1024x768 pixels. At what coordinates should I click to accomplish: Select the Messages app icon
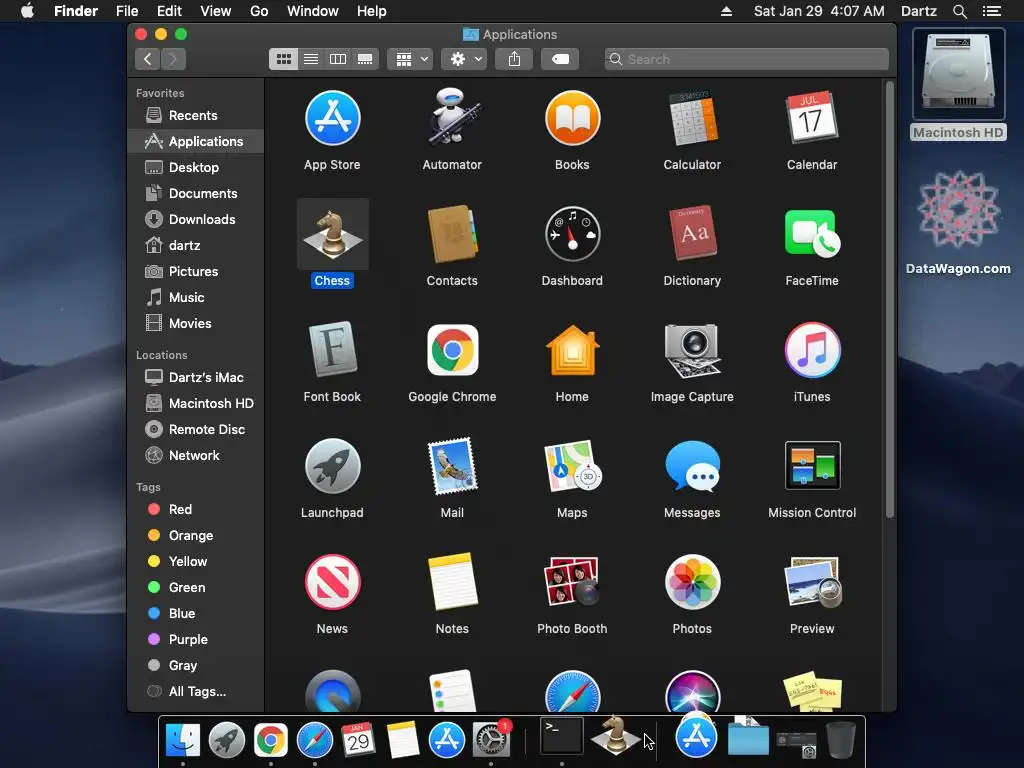coord(692,466)
